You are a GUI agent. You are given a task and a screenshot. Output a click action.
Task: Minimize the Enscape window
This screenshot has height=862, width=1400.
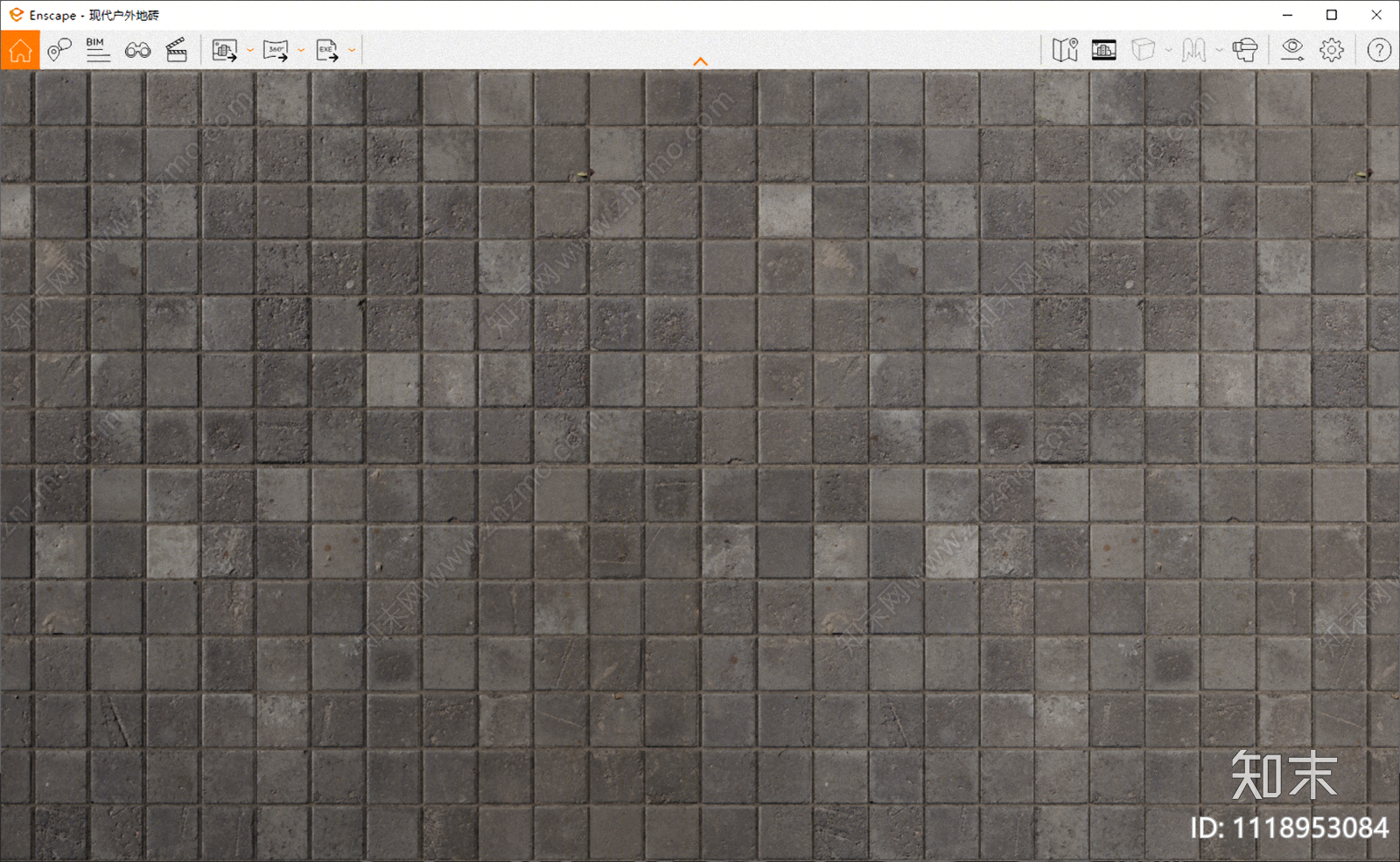pyautogui.click(x=1287, y=15)
